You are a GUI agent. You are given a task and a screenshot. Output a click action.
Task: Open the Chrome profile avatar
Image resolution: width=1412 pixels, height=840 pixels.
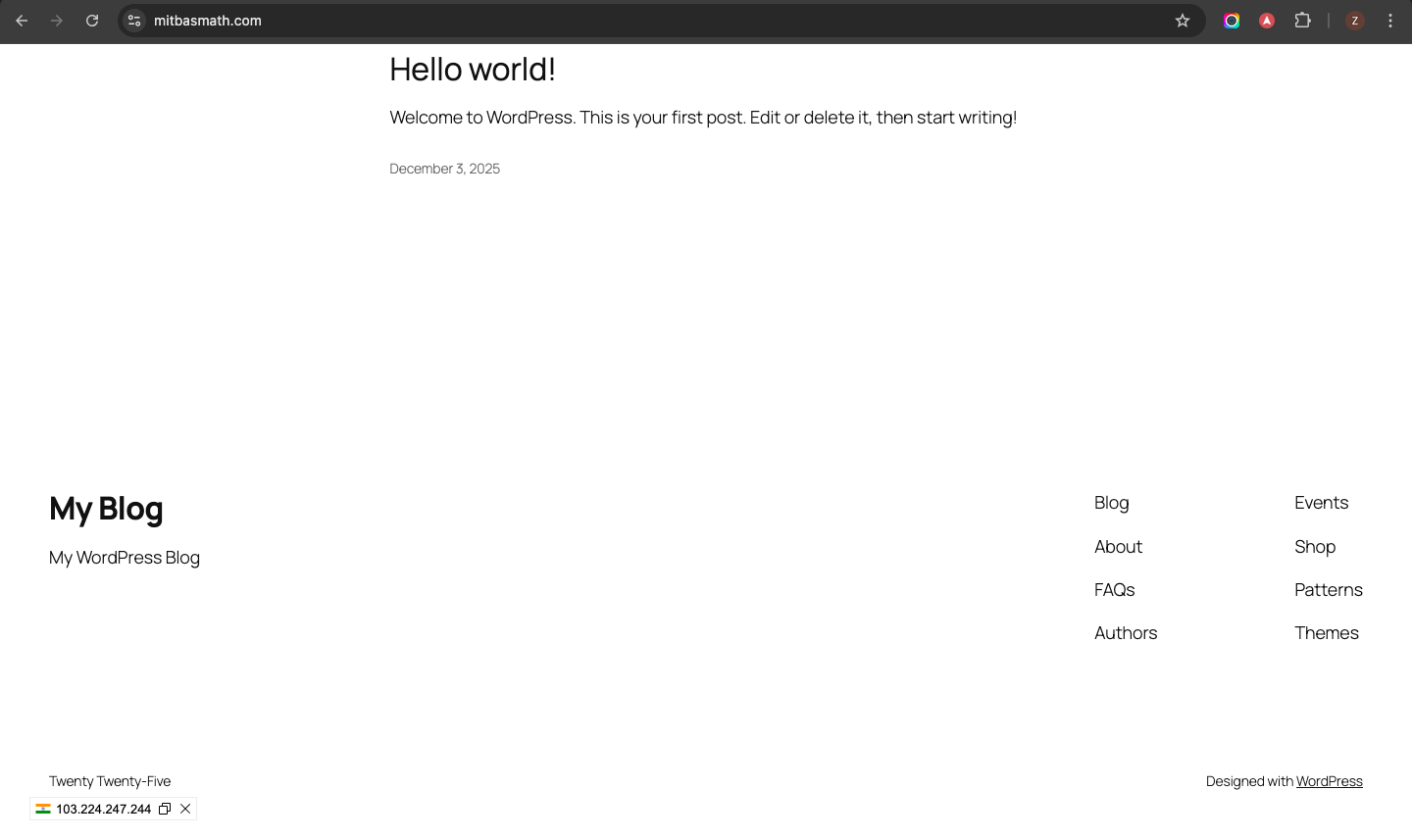(x=1355, y=21)
